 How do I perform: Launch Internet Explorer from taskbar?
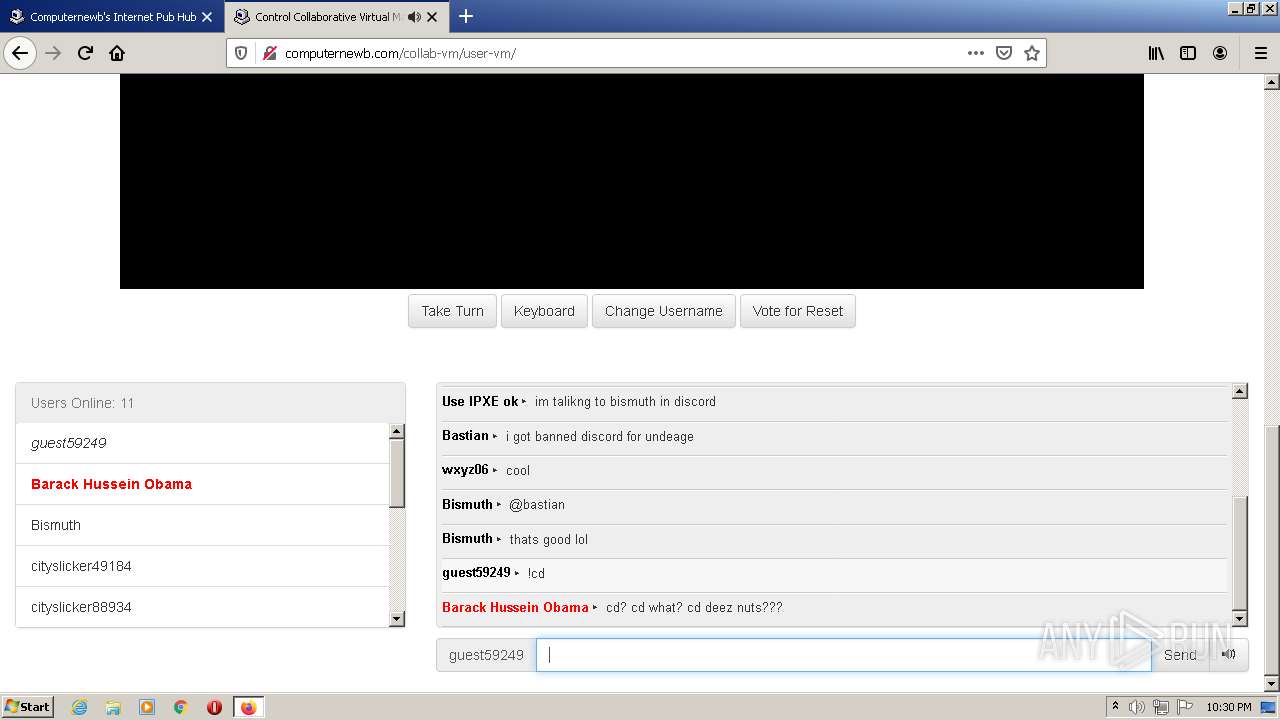79,707
